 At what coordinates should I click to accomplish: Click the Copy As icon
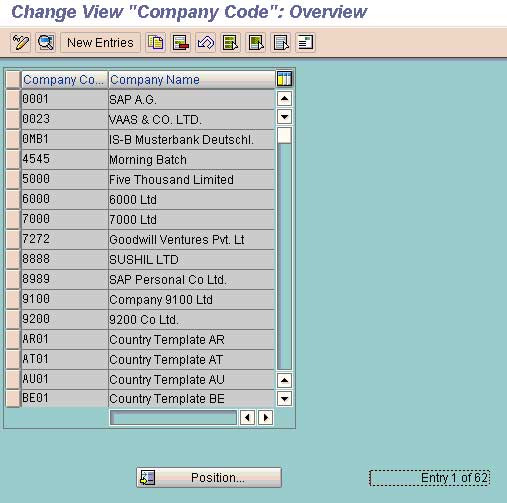click(156, 42)
